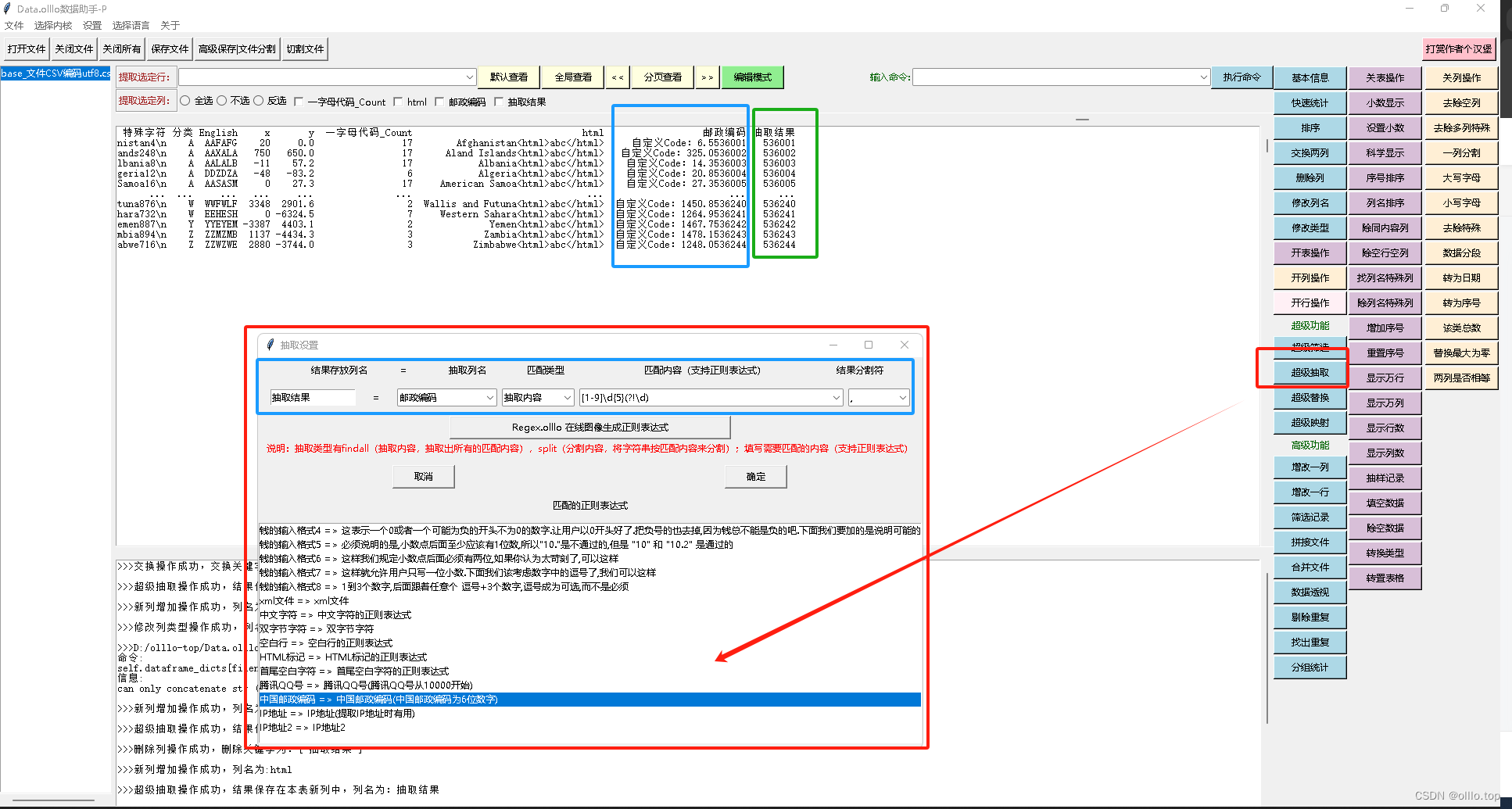Go to previous page with << button
1512x809 pixels.
tap(618, 77)
